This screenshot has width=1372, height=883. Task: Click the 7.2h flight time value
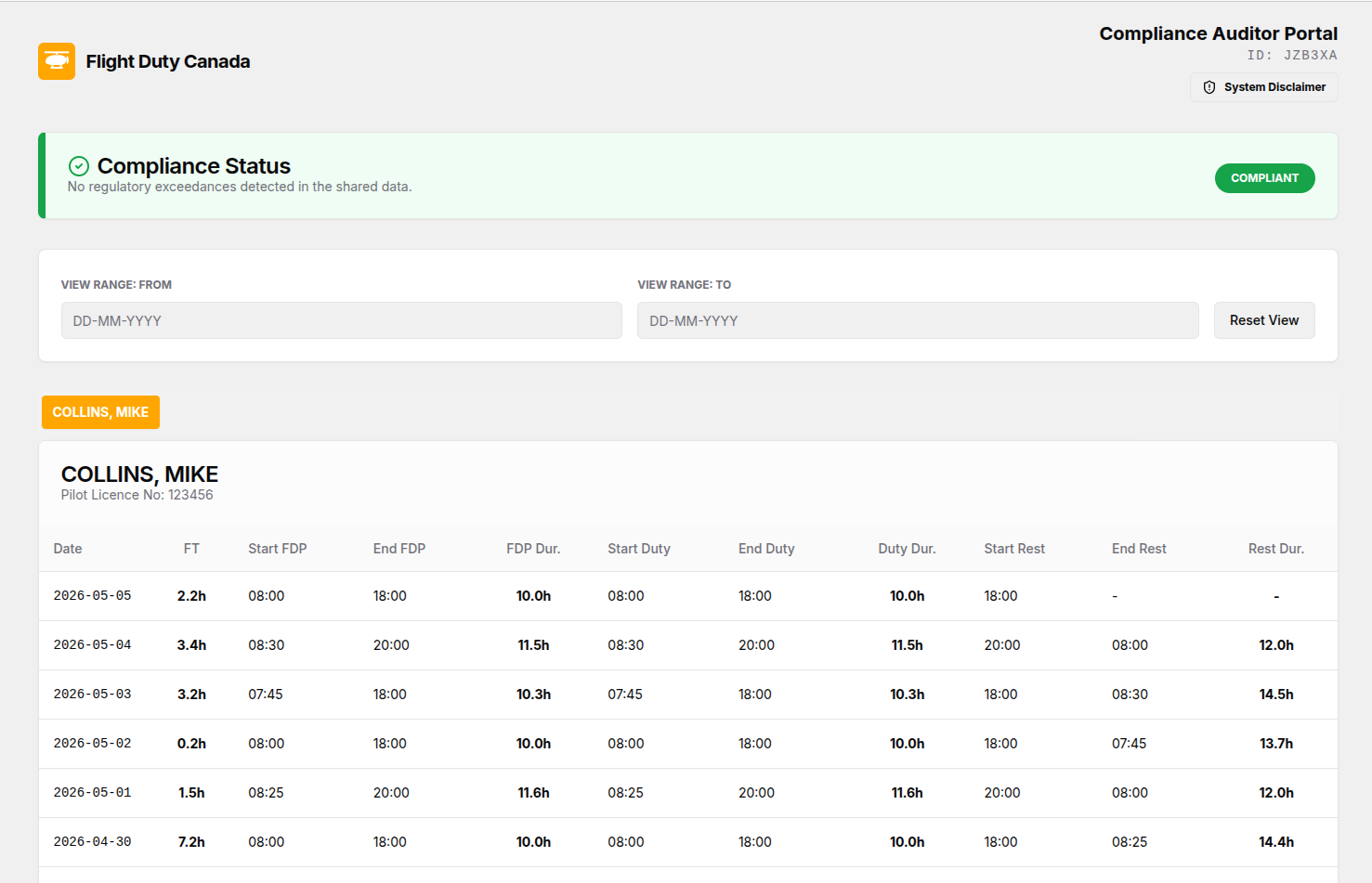point(191,842)
